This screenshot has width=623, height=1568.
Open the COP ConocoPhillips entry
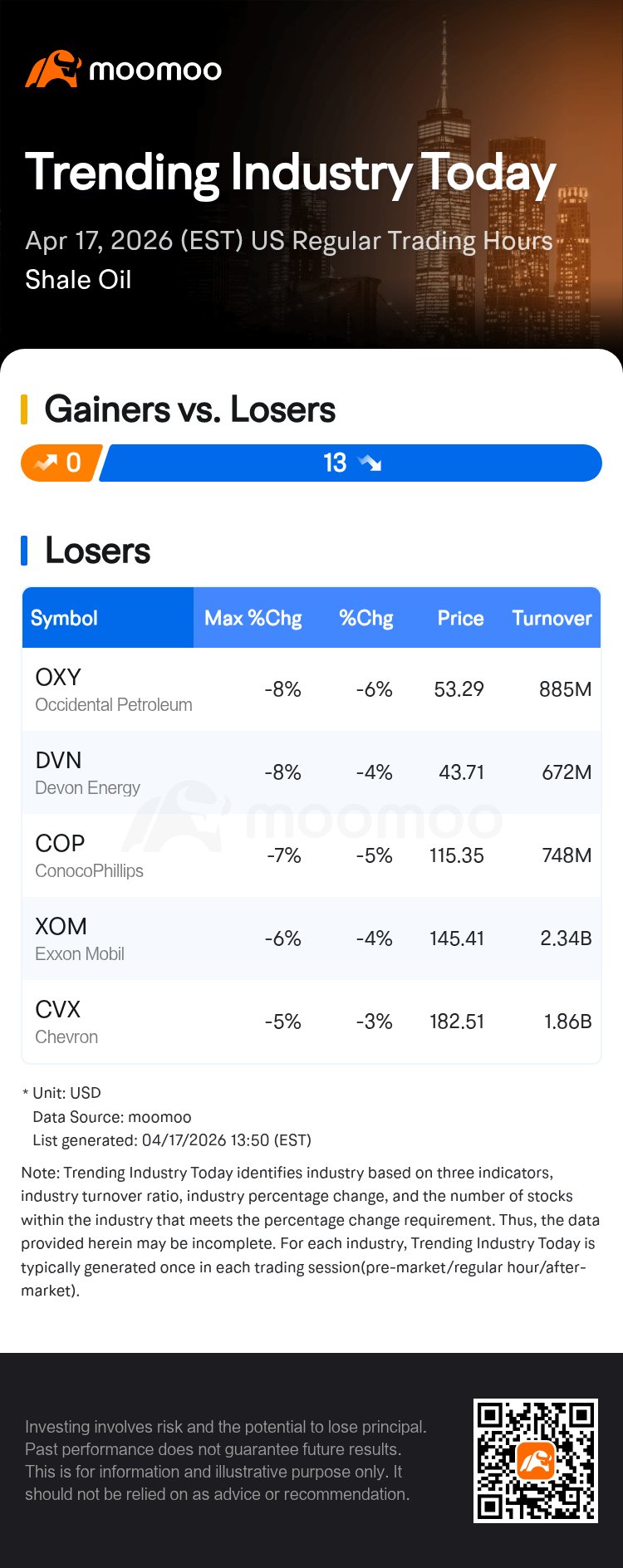89,855
